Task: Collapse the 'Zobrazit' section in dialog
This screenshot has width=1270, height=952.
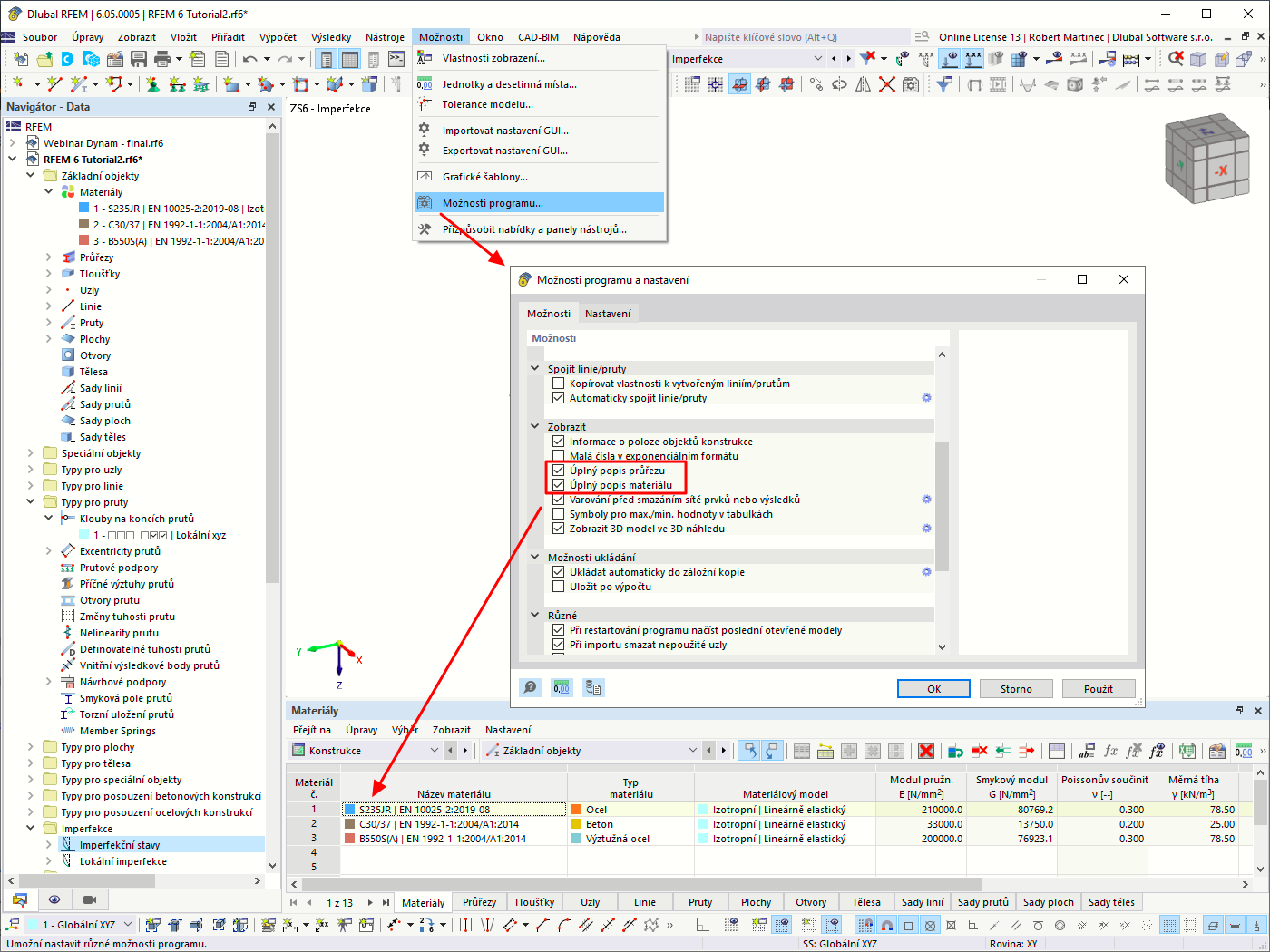Action: [535, 427]
